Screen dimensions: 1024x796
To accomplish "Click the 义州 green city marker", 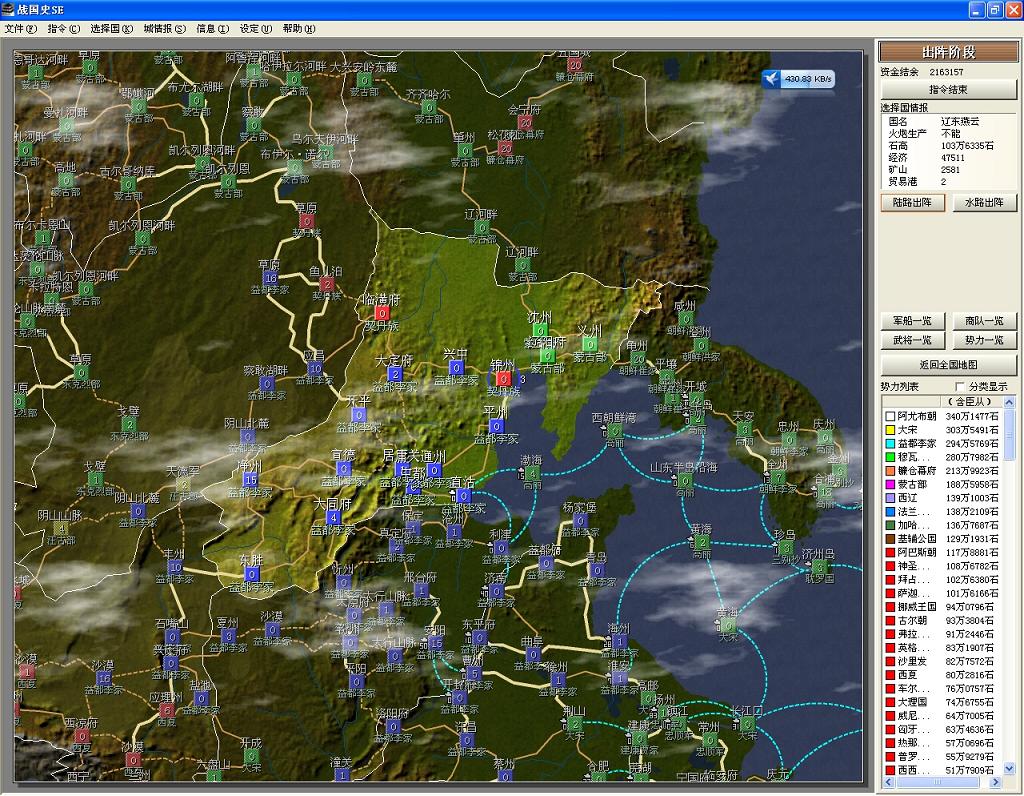I will coord(589,344).
